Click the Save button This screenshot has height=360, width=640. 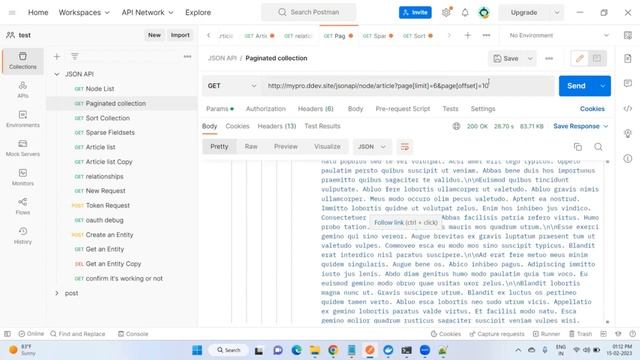(506, 59)
